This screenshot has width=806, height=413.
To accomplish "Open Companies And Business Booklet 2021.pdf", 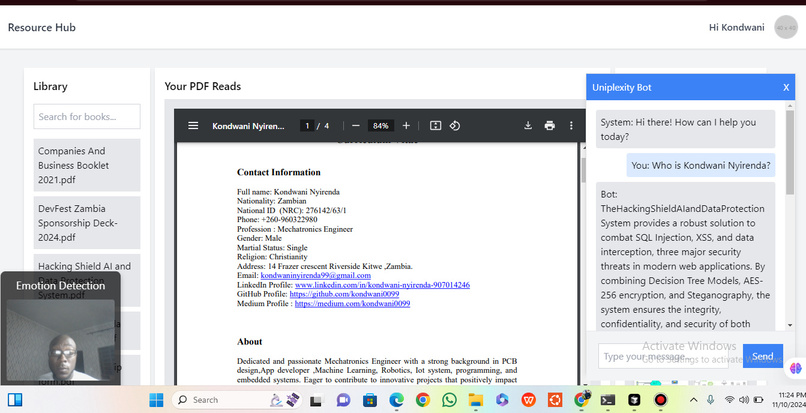I will pos(87,165).
